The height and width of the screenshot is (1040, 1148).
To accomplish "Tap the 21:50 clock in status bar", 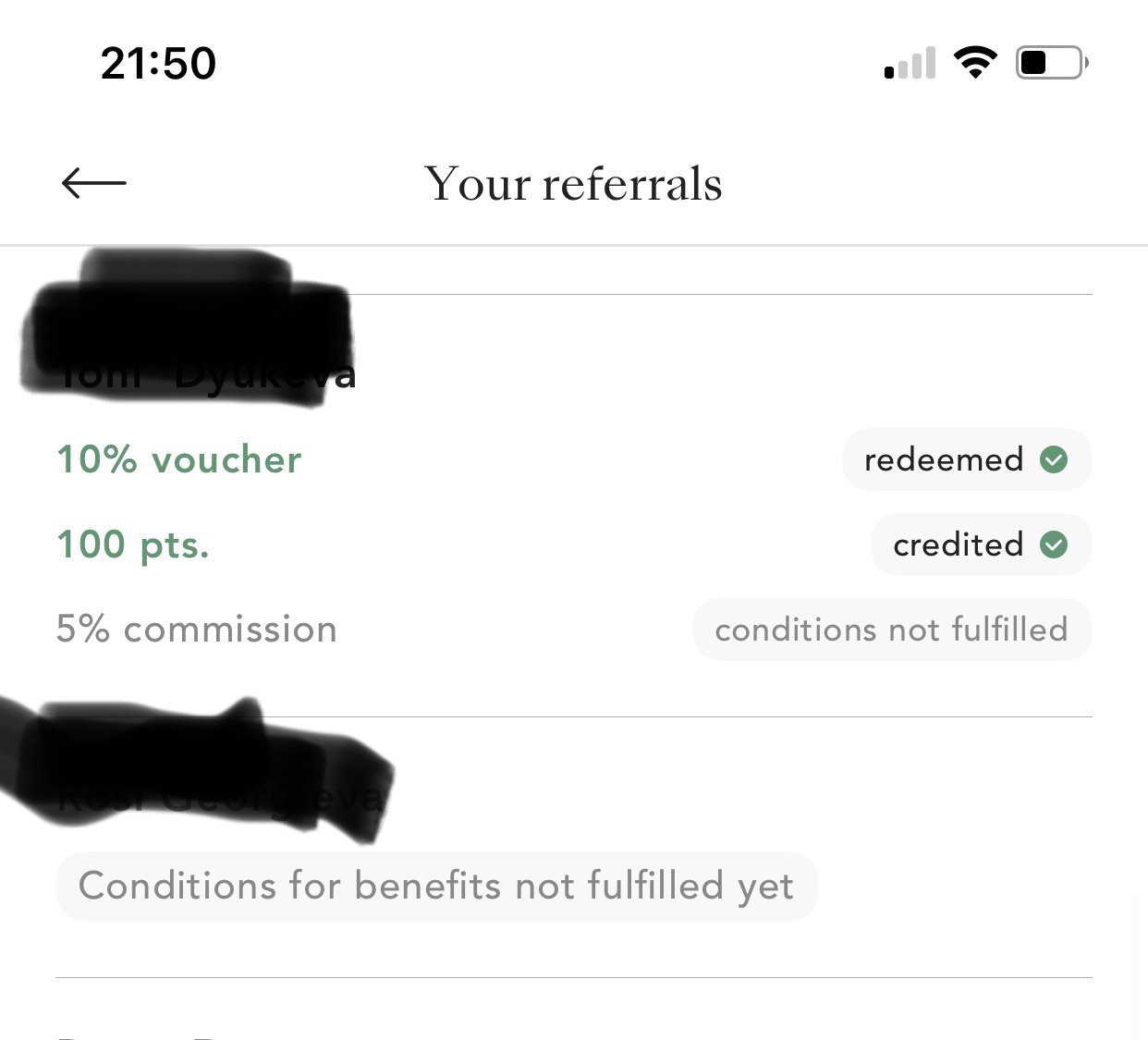I will click(158, 64).
